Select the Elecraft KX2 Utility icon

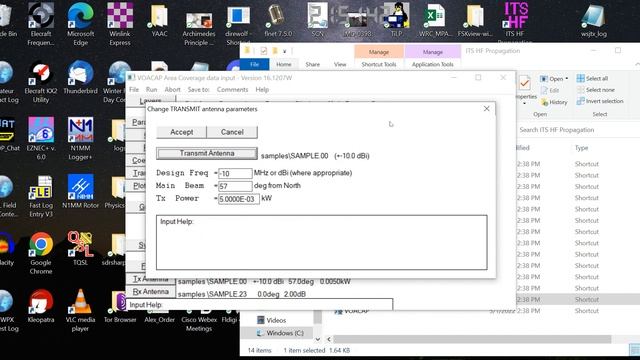41,82
